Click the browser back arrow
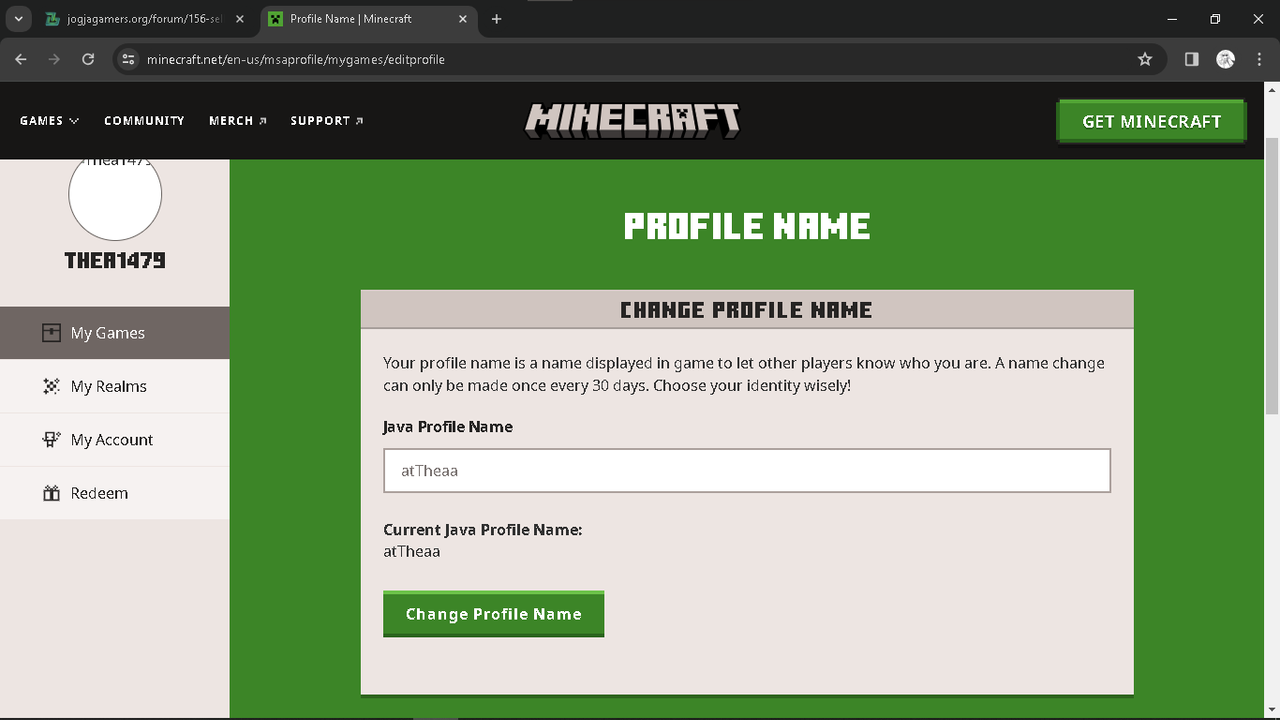The height and width of the screenshot is (720, 1280). point(21,60)
